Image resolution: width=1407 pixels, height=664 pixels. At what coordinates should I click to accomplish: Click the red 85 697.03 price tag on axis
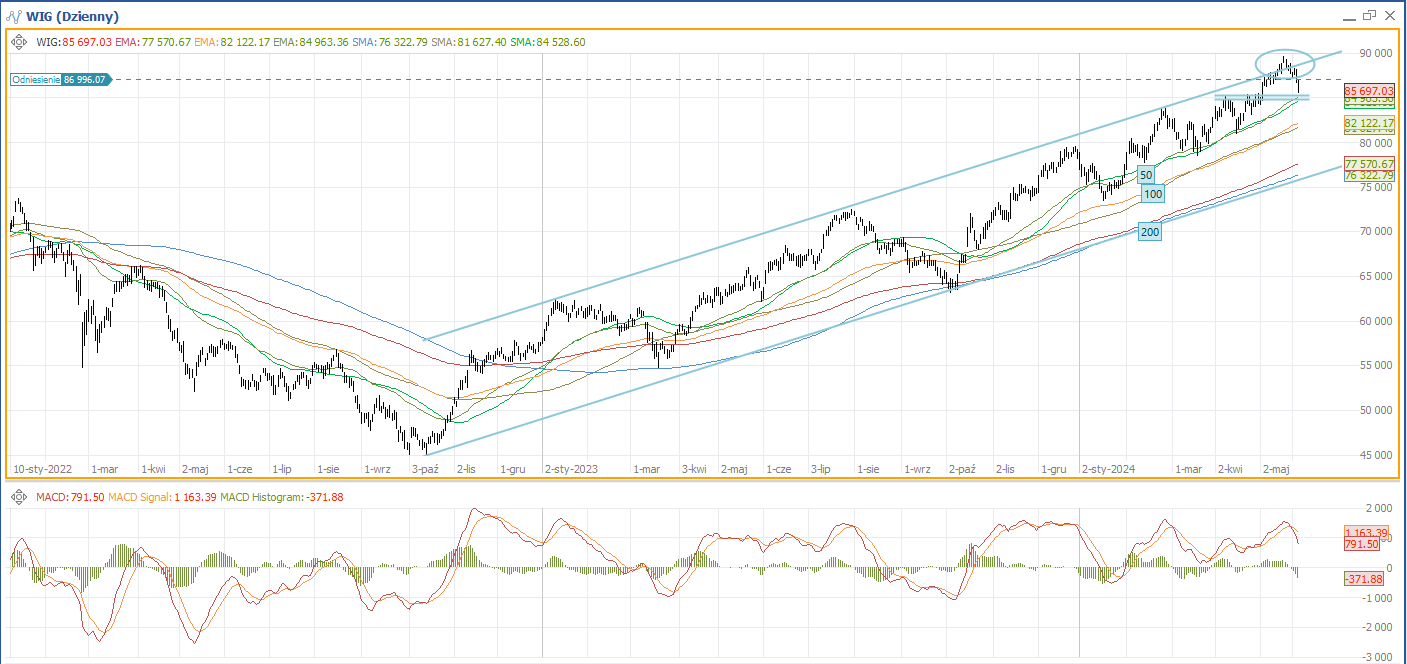1369,91
